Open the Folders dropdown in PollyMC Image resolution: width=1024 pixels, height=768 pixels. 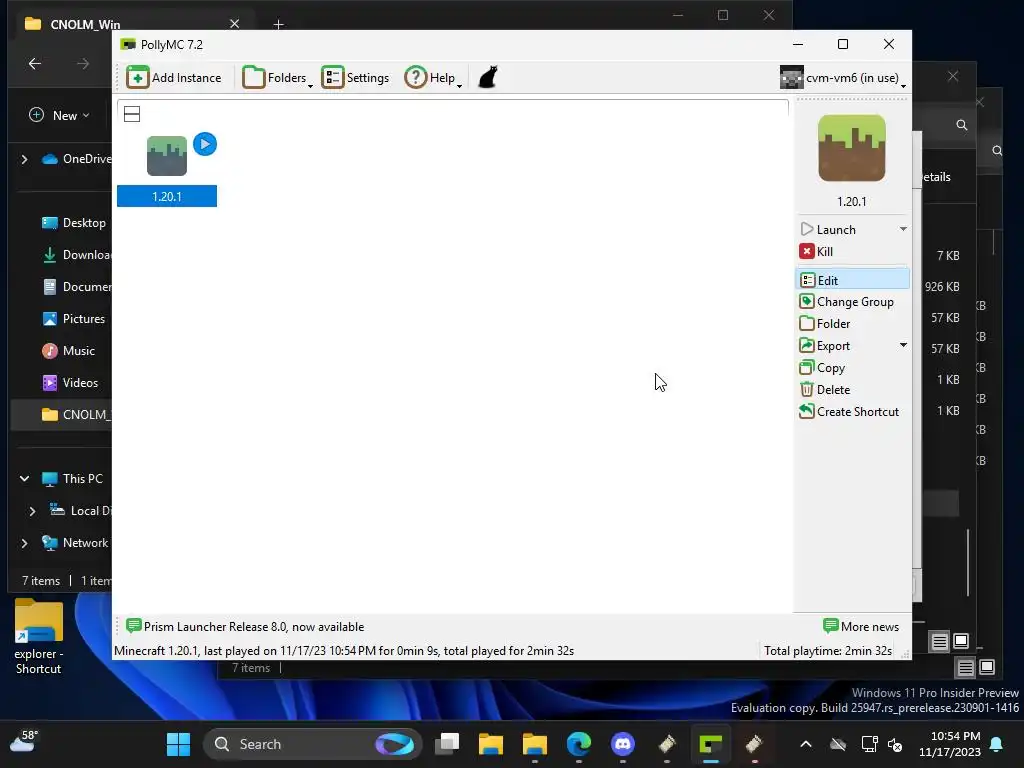point(278,78)
